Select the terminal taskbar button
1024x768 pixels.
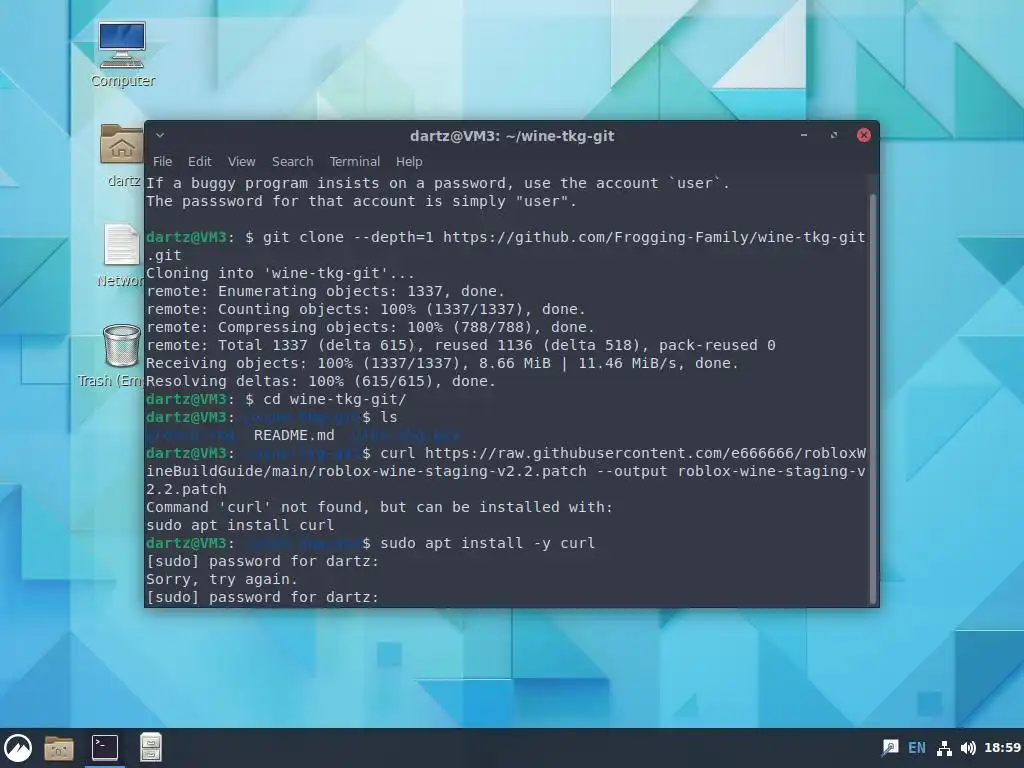[104, 748]
